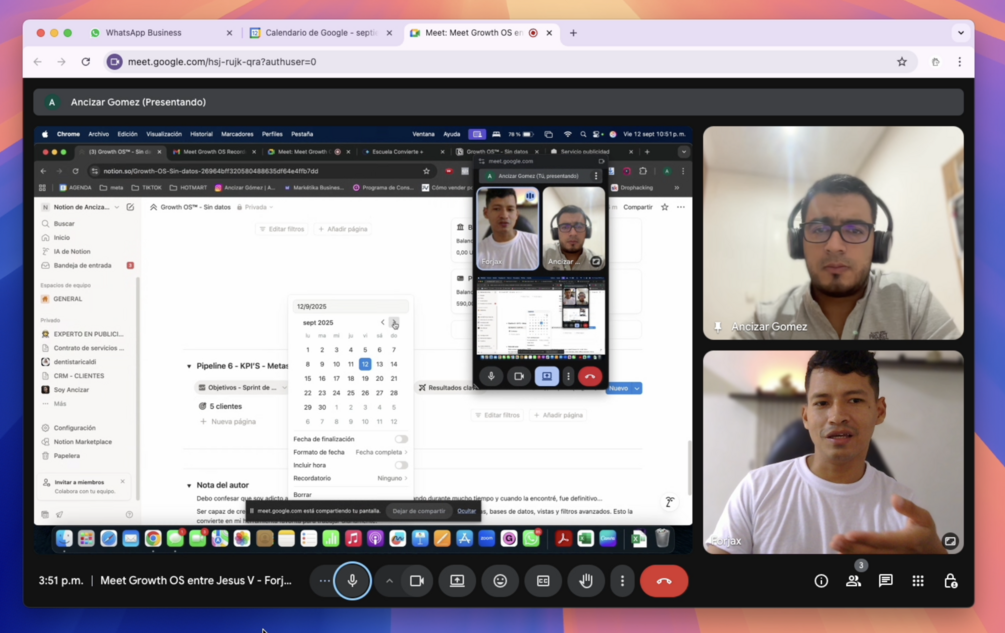Click the 12/9/2025 date field in shared screen
The width and height of the screenshot is (1005, 633).
point(350,306)
